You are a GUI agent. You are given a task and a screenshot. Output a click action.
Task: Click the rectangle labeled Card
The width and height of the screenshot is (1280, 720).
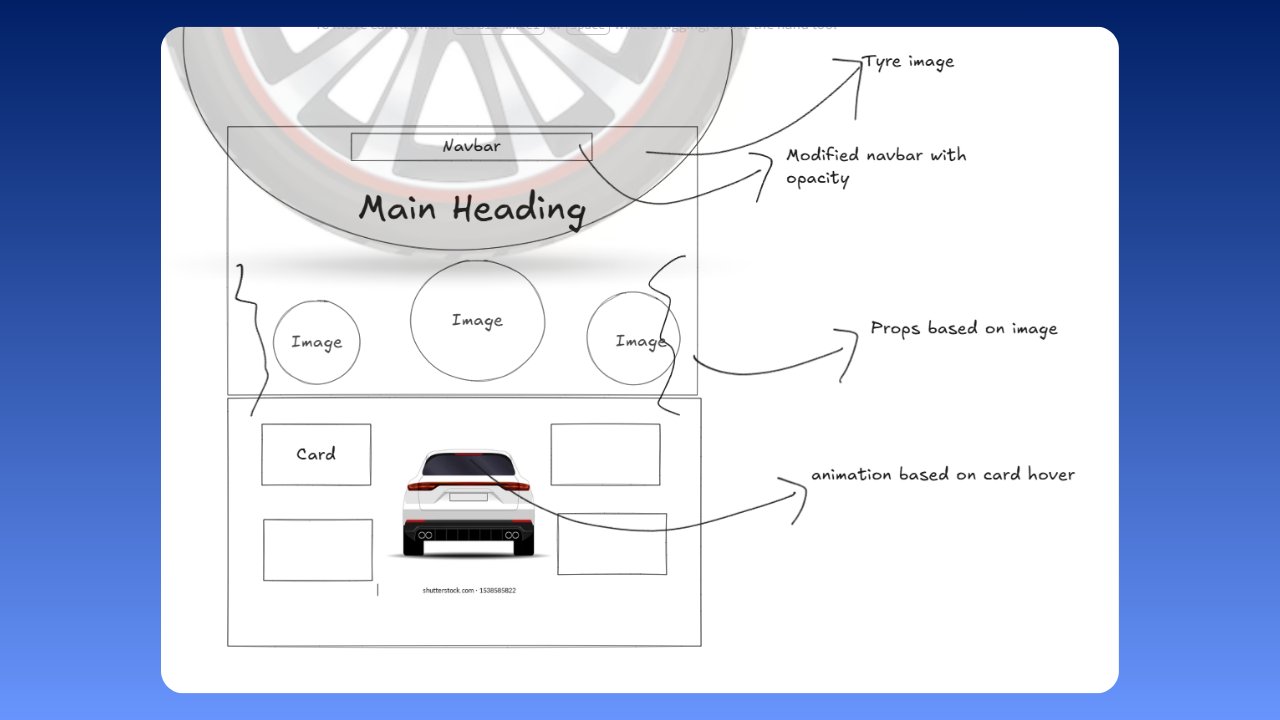(316, 454)
